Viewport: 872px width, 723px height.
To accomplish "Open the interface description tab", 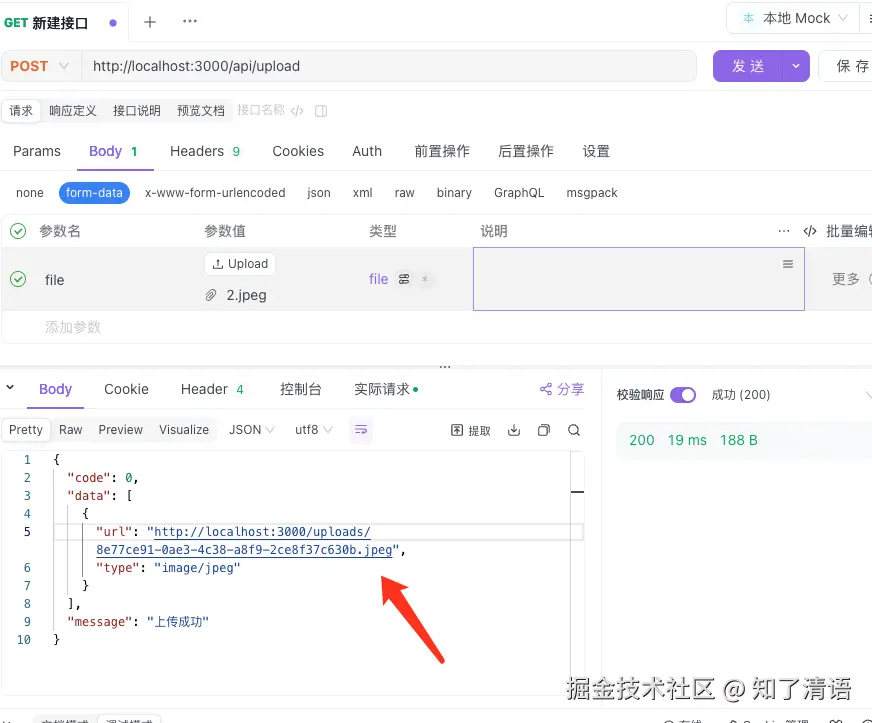I will pos(137,111).
